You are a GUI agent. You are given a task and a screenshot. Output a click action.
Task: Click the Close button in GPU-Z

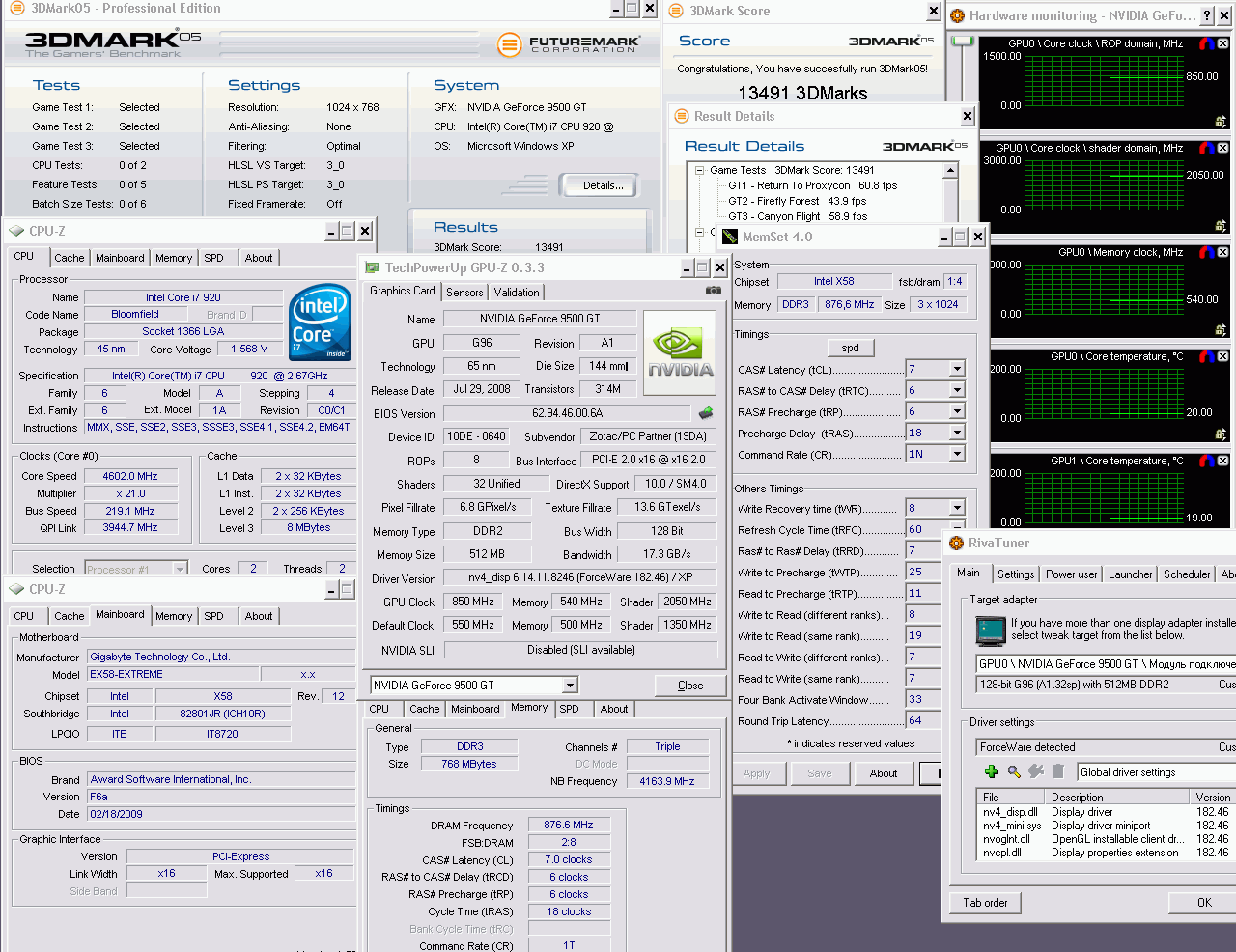pos(690,686)
